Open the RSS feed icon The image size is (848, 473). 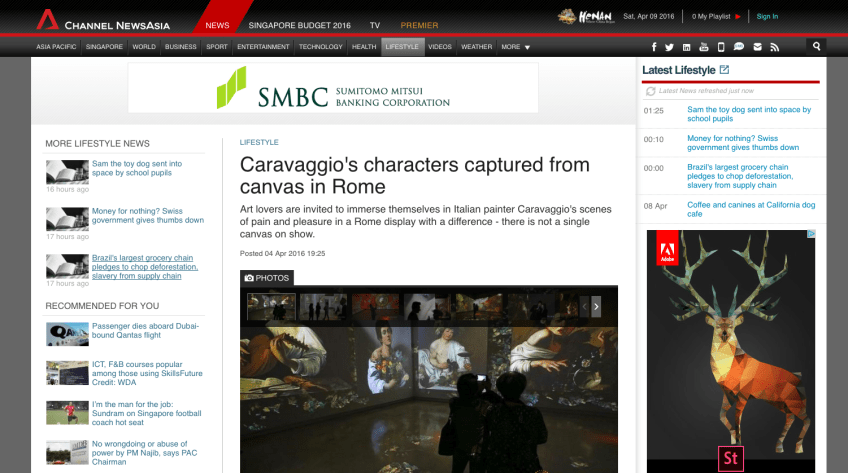(774, 47)
